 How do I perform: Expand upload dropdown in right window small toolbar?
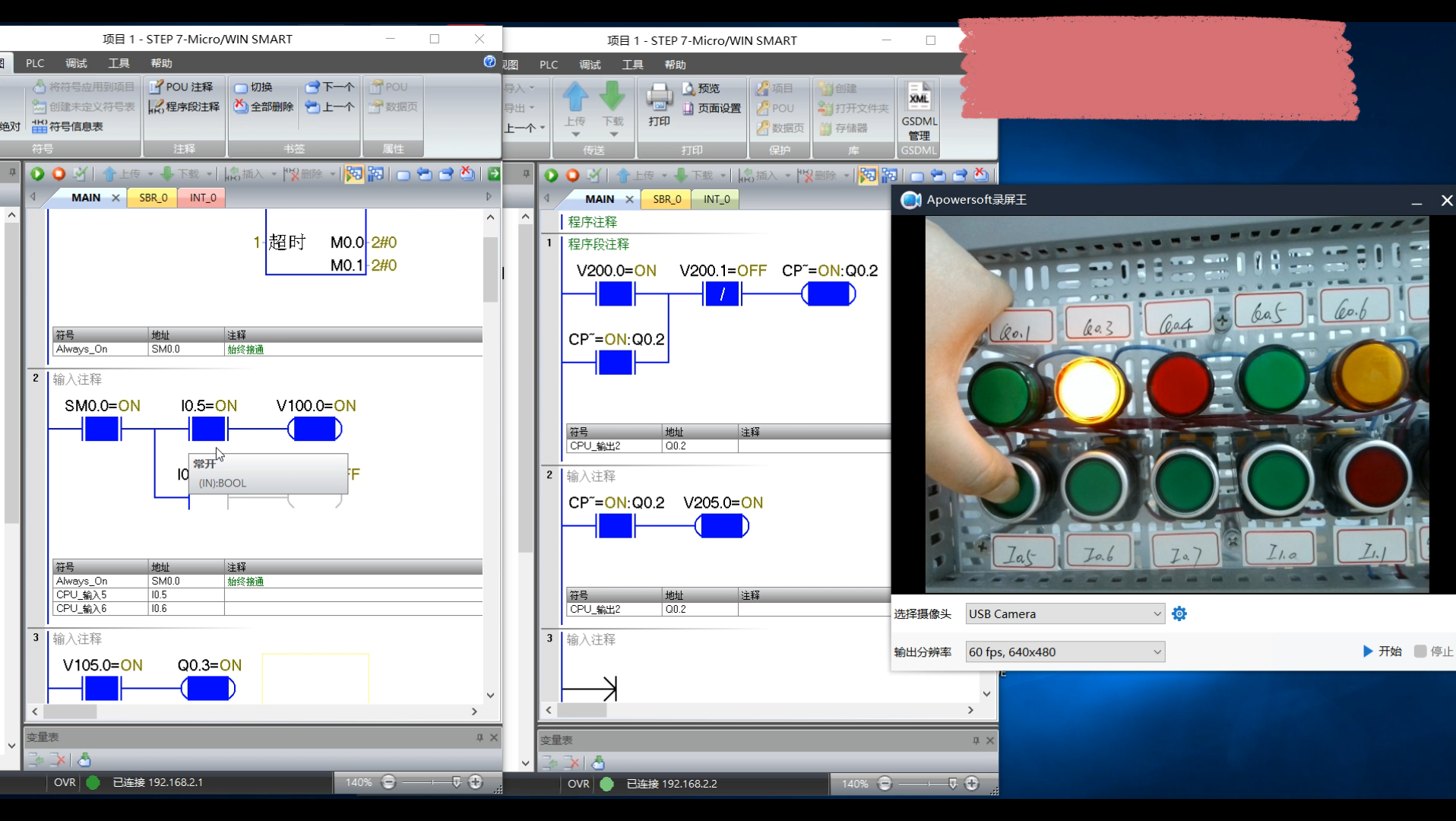coord(663,176)
